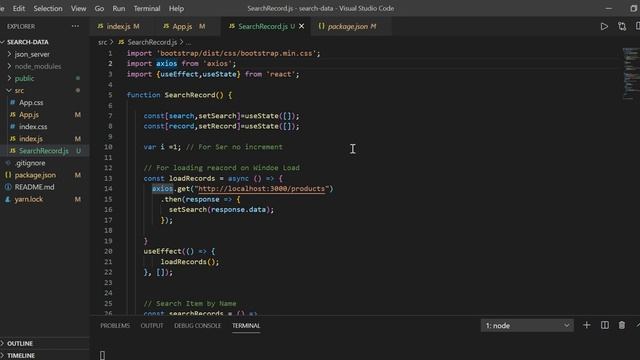Click the SearchRecord.js breadcrumb segment

point(152,42)
